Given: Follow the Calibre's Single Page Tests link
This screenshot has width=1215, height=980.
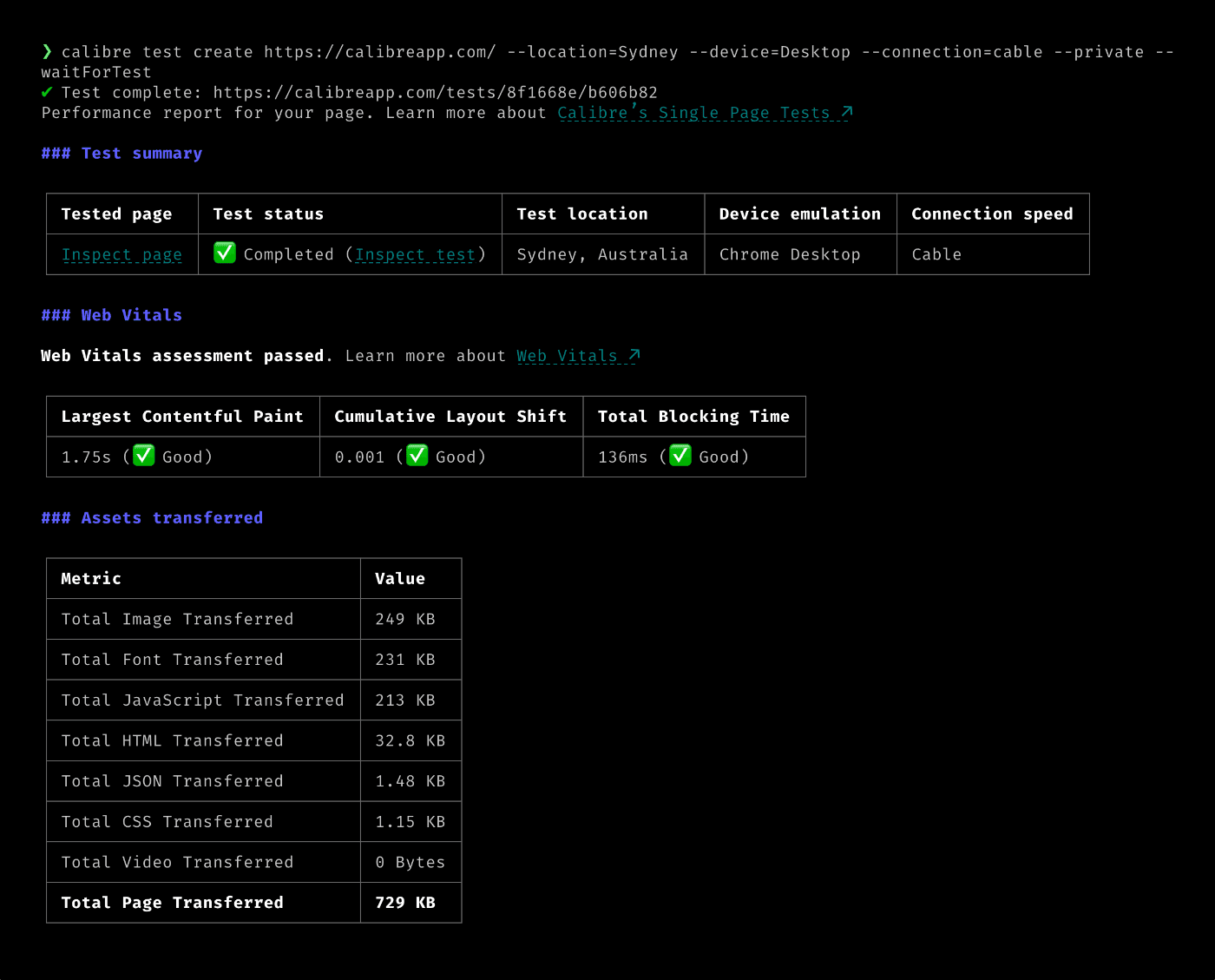Looking at the screenshot, I should (694, 112).
